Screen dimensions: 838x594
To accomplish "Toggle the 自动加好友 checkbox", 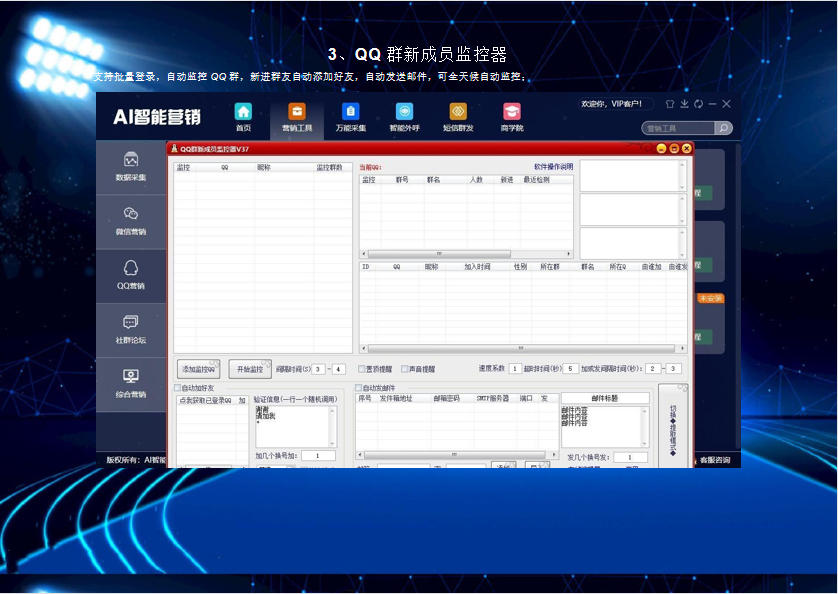I will point(177,388).
